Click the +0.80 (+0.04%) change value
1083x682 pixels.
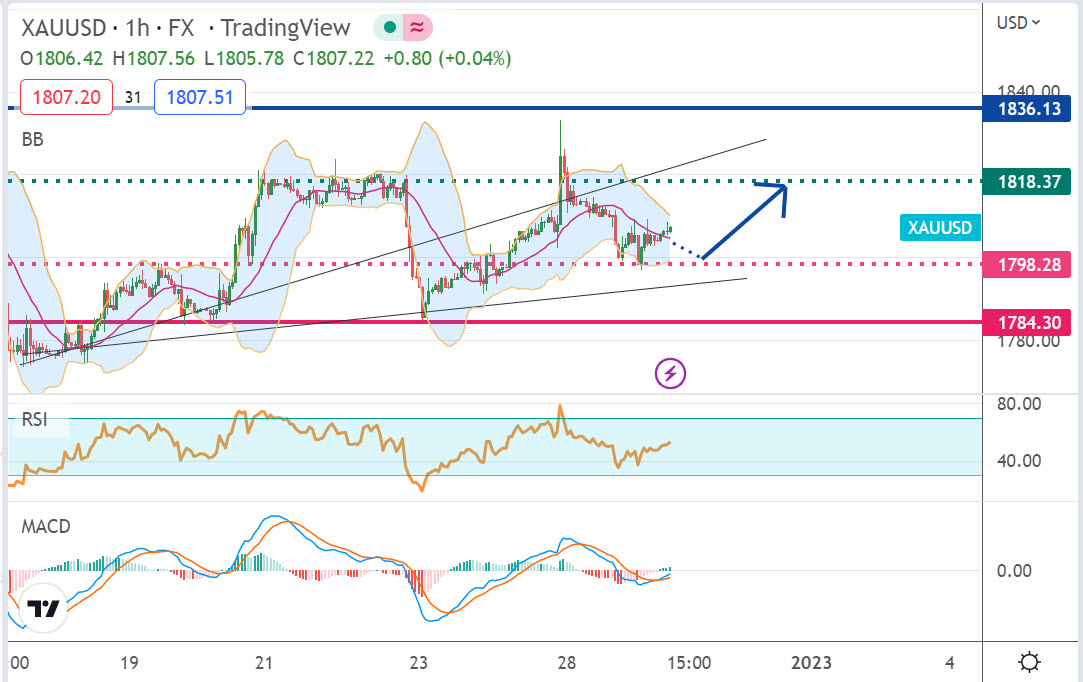pos(448,59)
